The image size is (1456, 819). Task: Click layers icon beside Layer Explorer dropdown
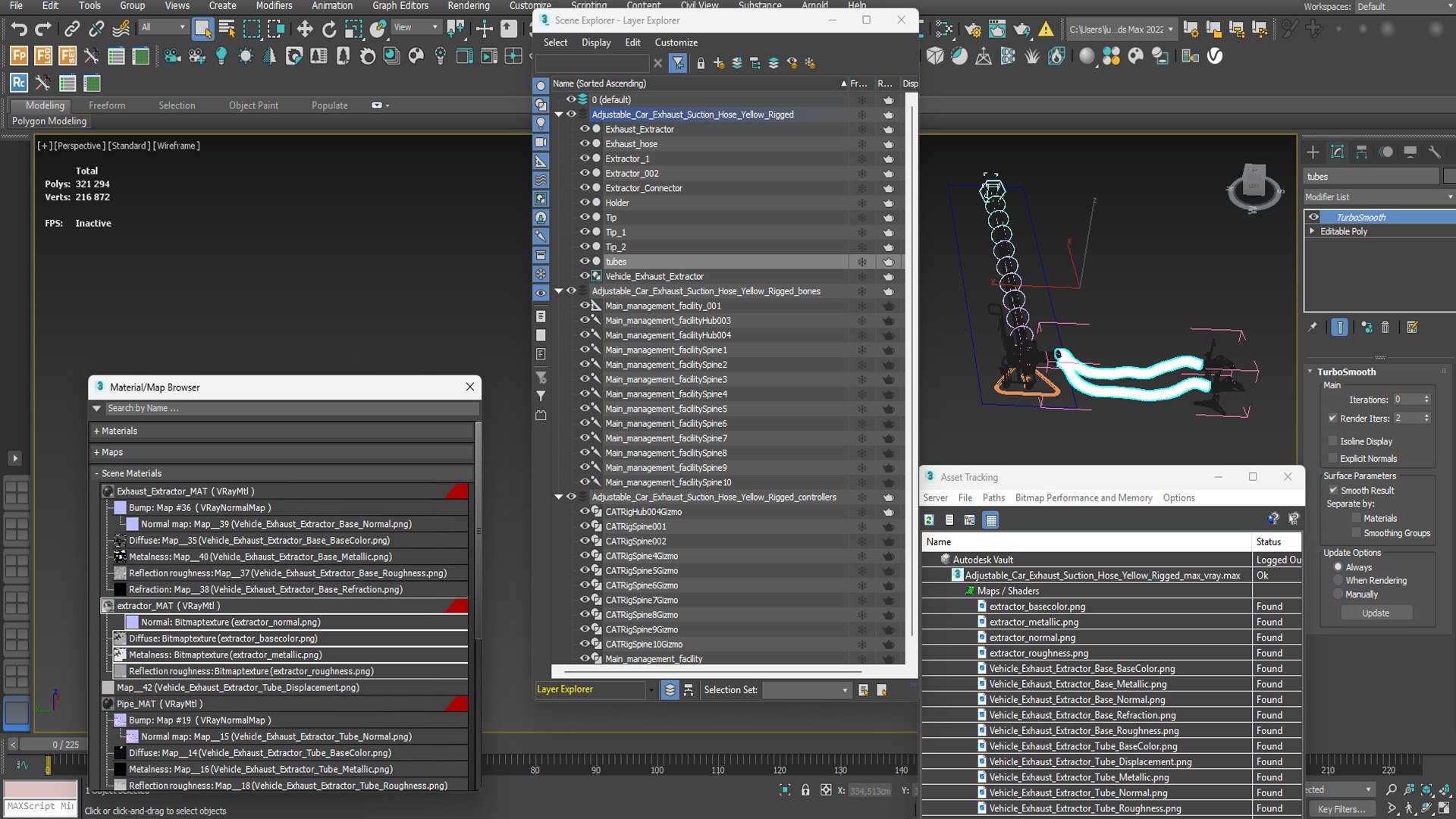pos(670,690)
